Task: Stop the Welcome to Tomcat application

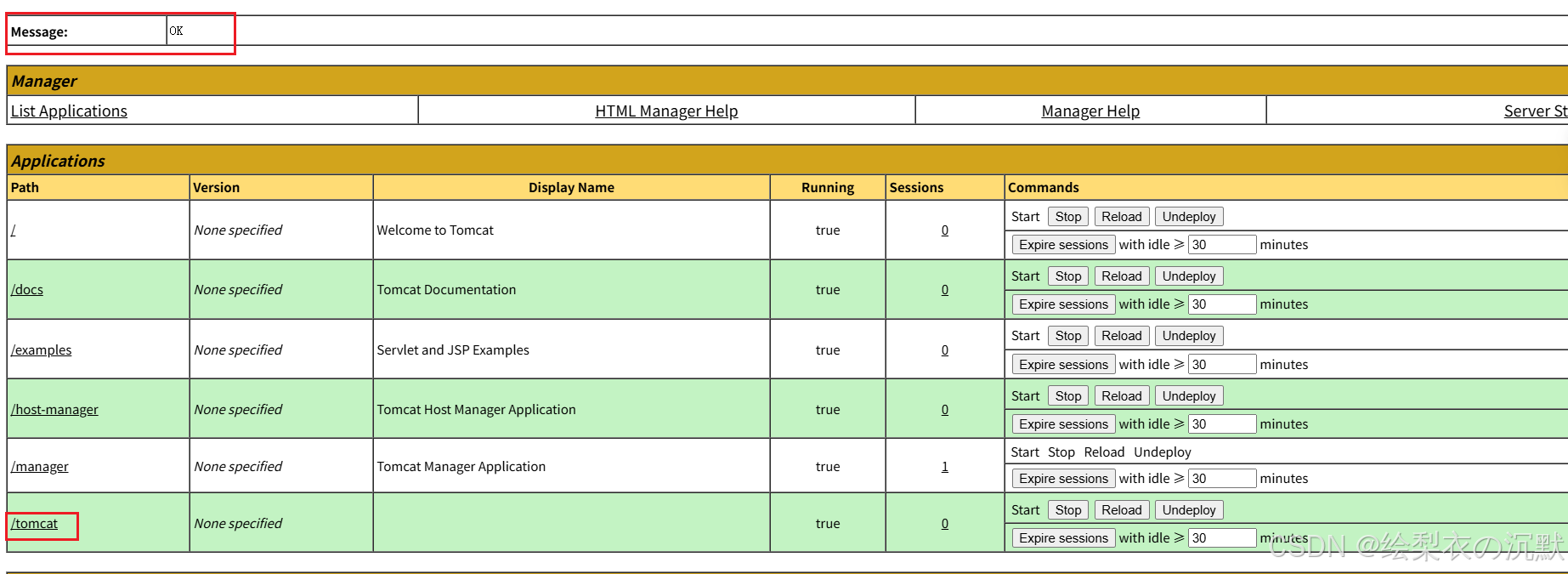Action: point(1068,217)
